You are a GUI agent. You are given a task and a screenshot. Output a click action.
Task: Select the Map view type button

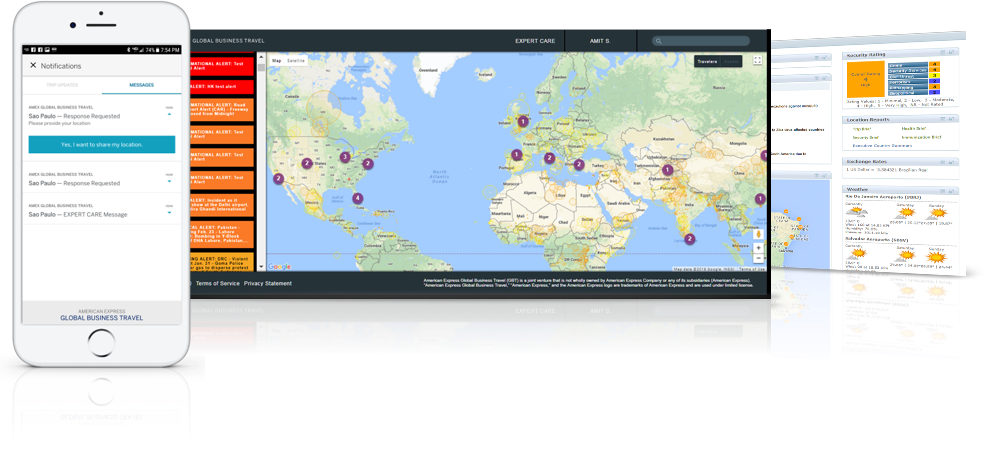tap(277, 61)
